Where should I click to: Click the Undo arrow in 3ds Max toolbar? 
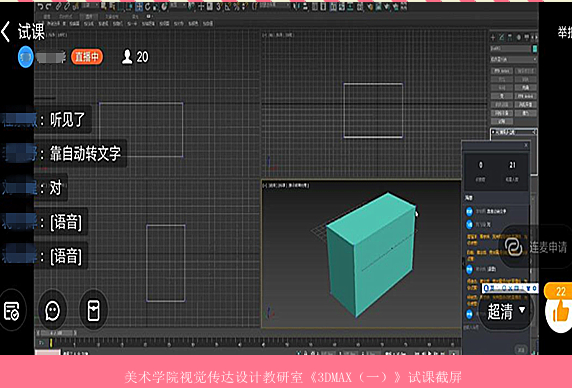40,6
